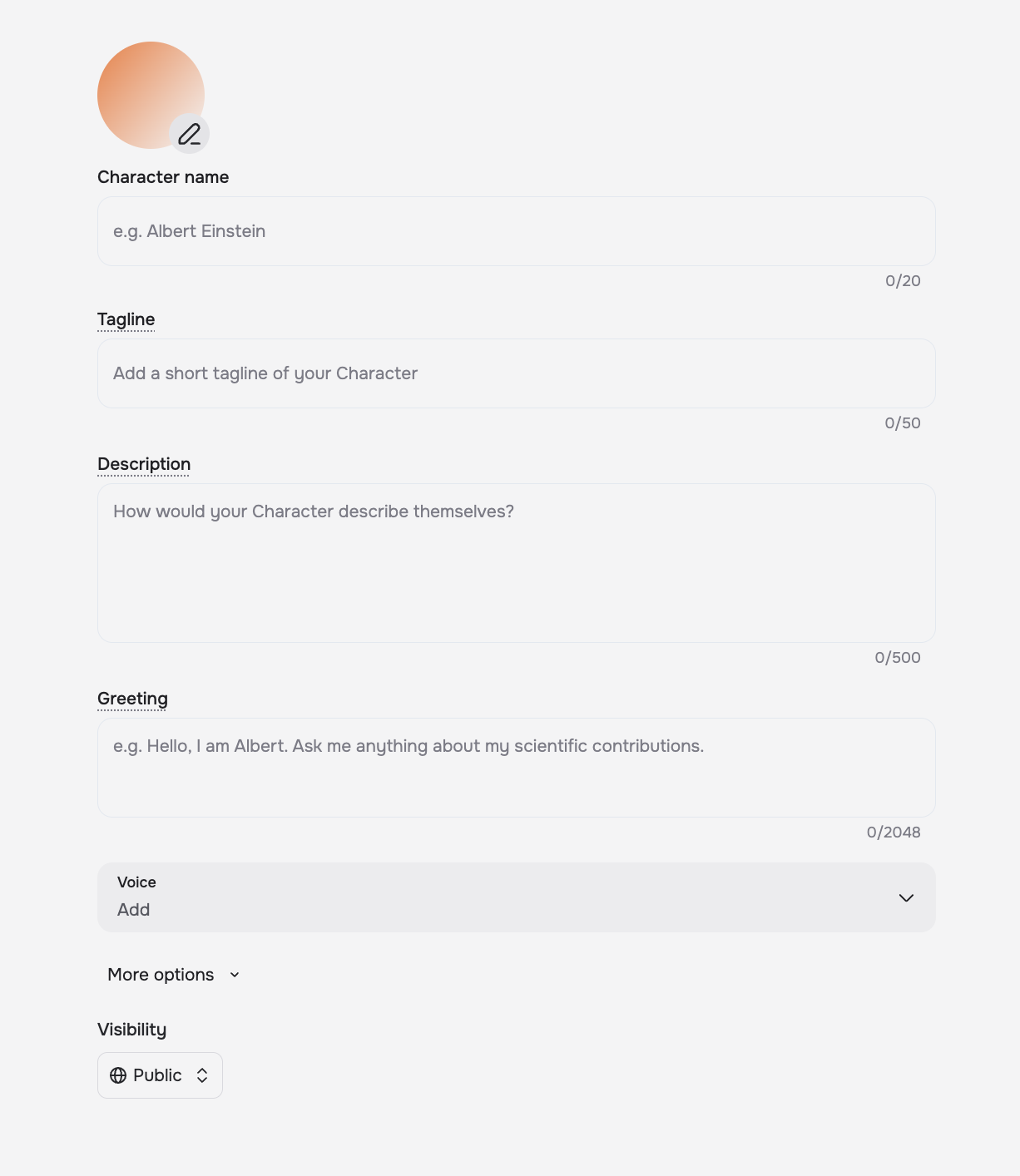Click the Visibility heading text
Viewport: 1020px width, 1176px height.
[x=131, y=1030]
